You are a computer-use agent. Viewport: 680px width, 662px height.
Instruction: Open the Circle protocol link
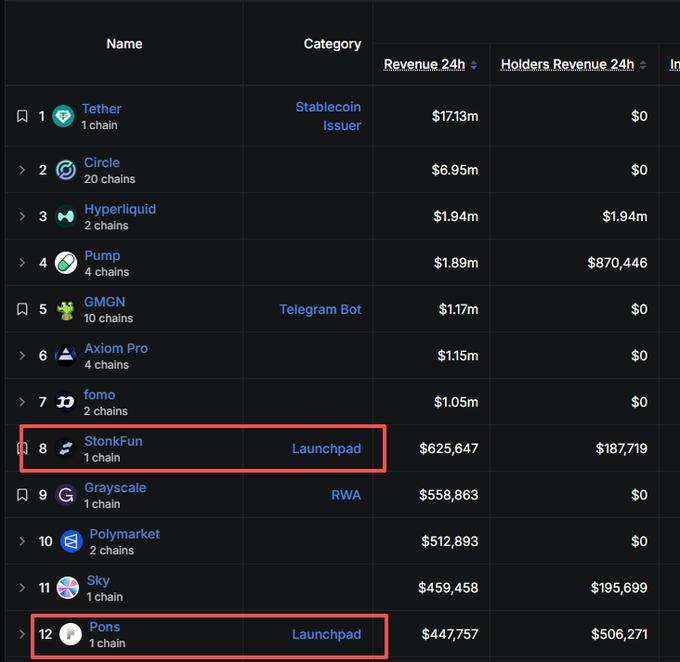(x=102, y=163)
